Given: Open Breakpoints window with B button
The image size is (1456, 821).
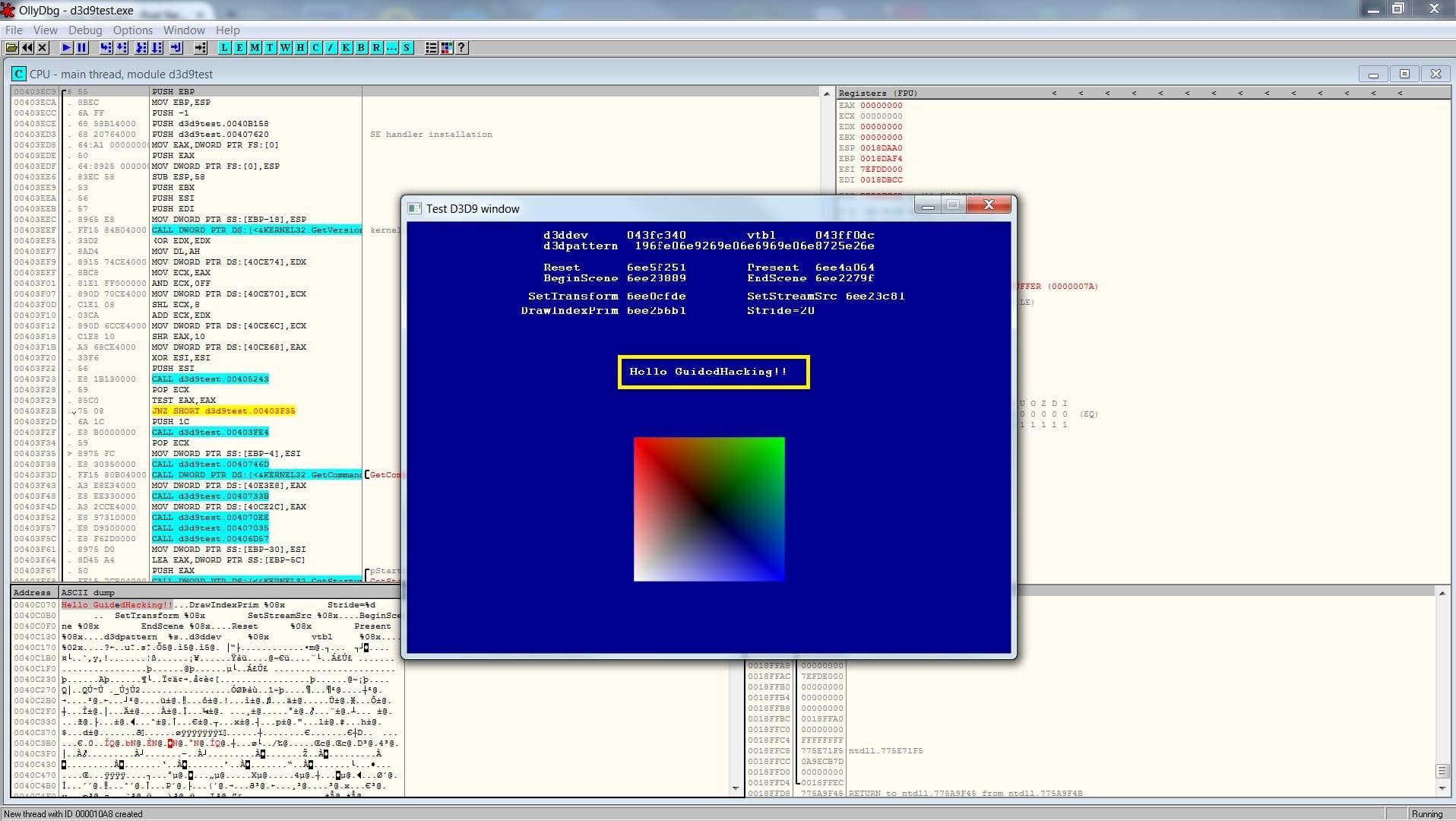Looking at the screenshot, I should 361,48.
